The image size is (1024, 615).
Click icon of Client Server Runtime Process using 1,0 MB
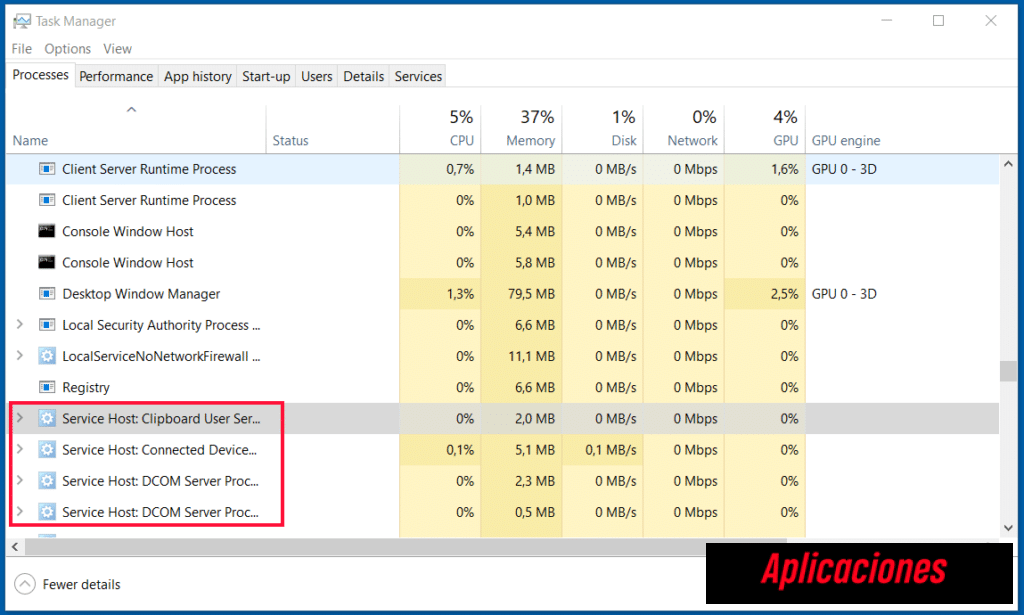pos(46,200)
